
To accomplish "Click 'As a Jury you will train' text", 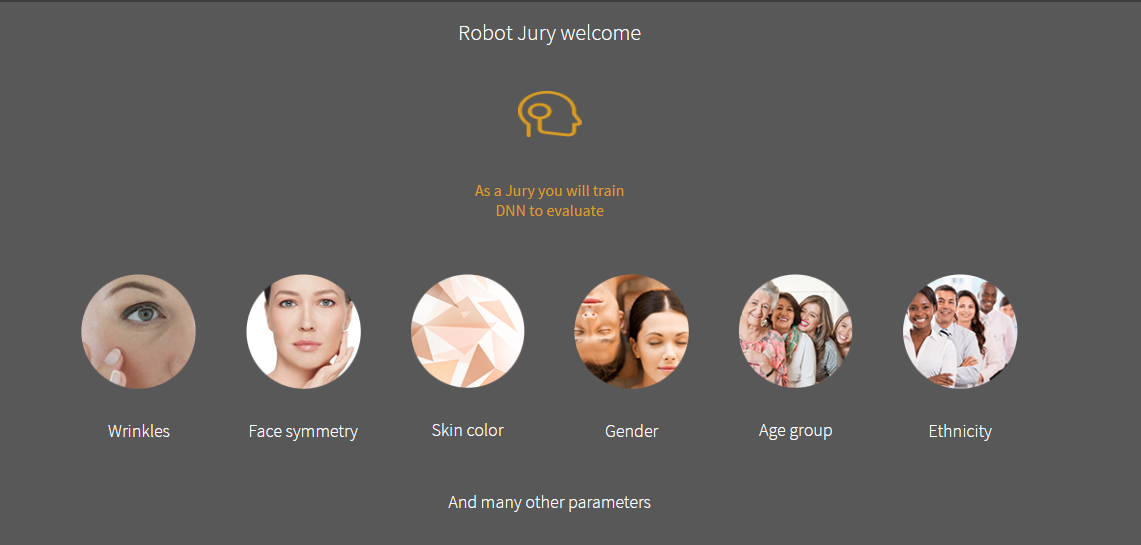I will 549,191.
